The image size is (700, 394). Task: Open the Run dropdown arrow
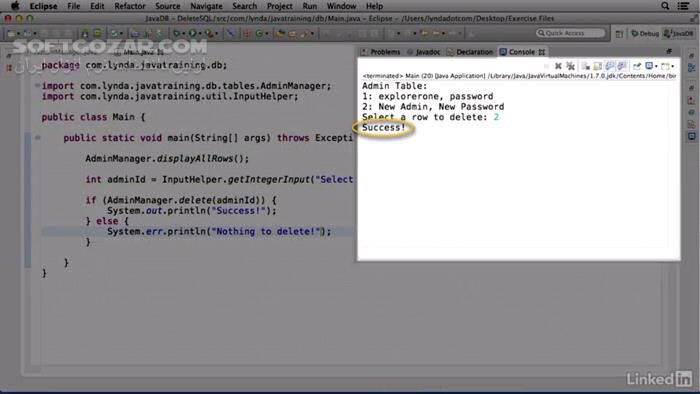[200, 34]
